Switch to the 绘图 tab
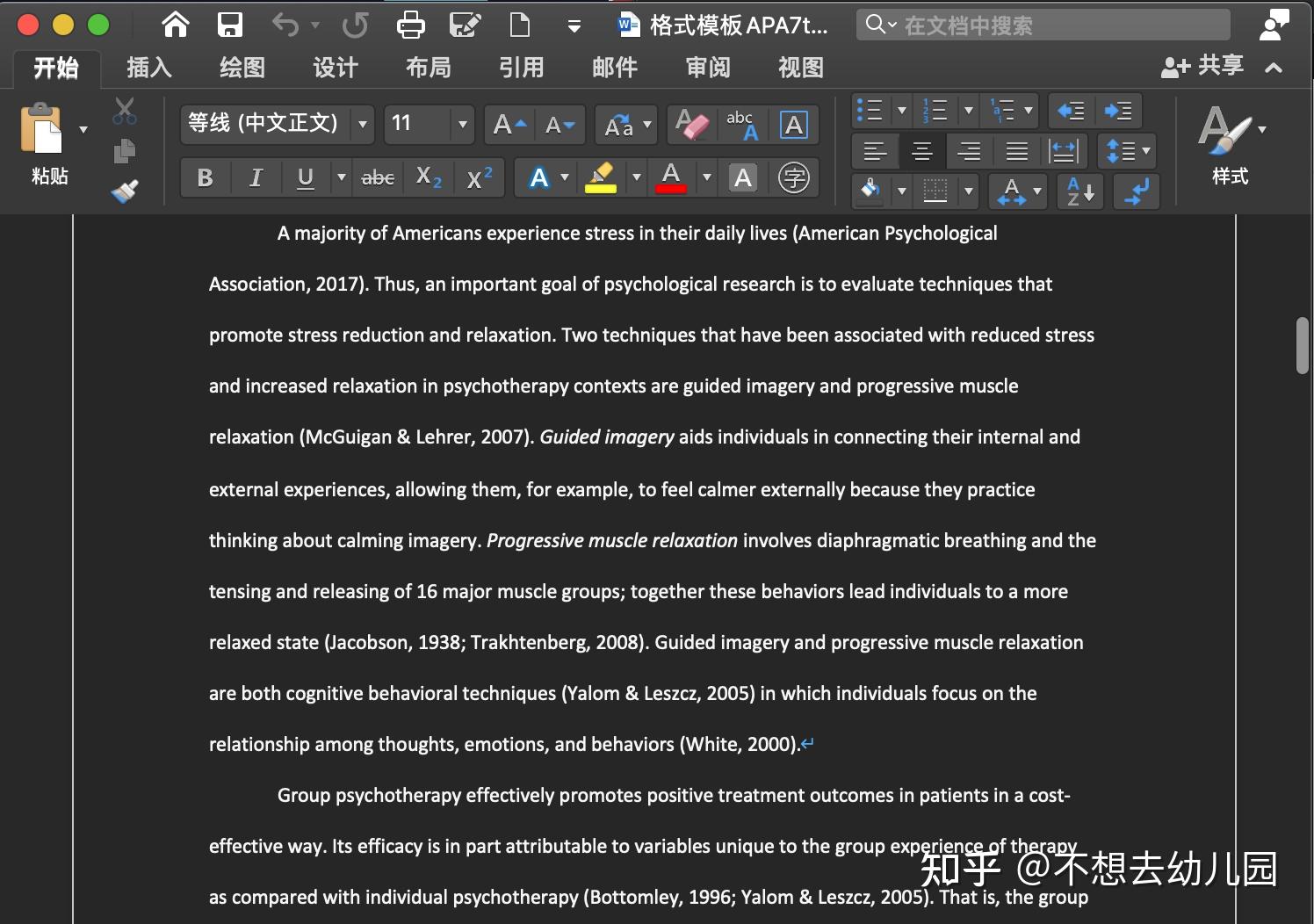 242,68
